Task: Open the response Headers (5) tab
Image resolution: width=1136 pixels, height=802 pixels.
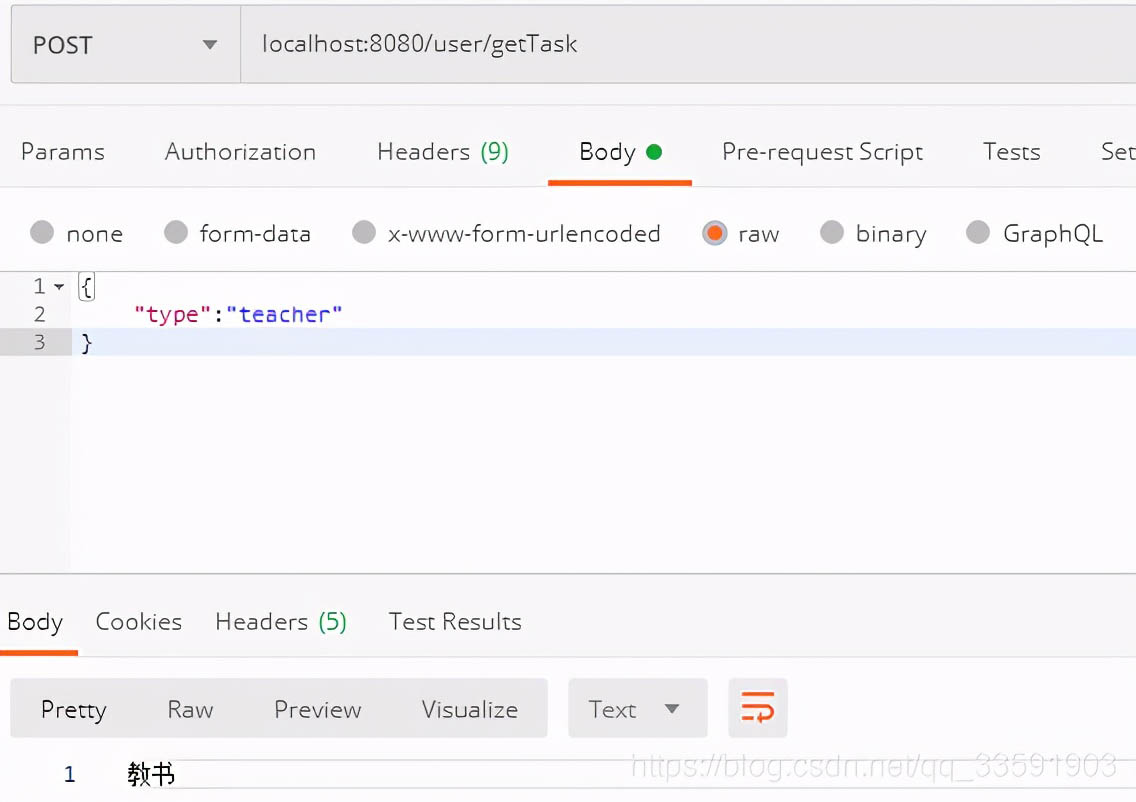Action: (x=281, y=622)
